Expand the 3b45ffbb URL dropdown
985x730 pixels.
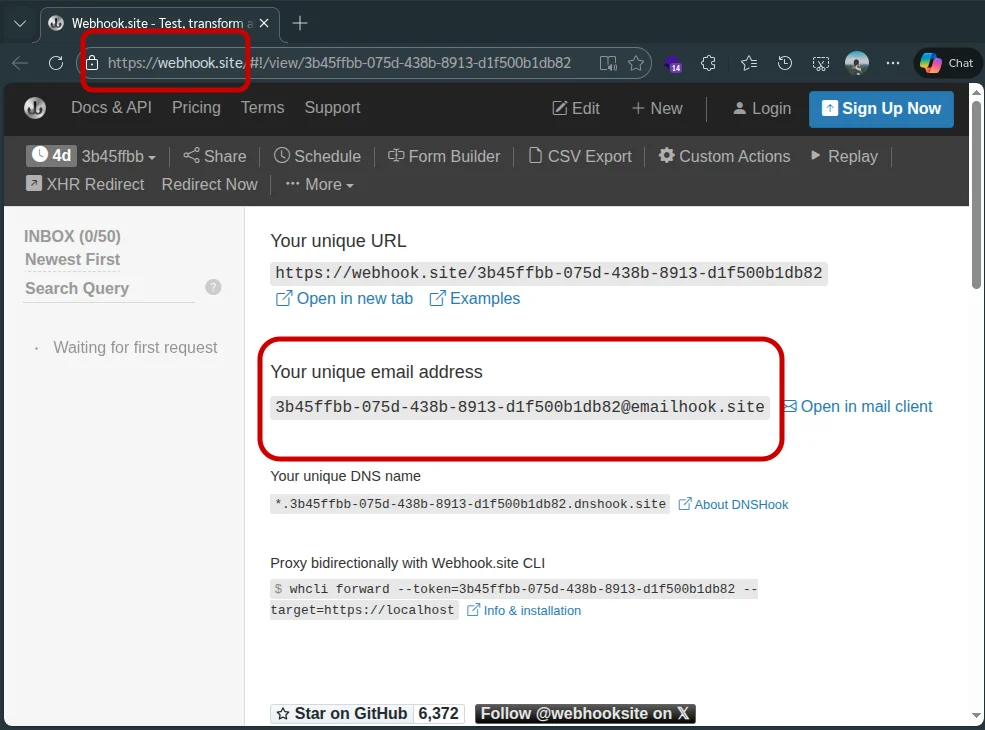(x=118, y=157)
